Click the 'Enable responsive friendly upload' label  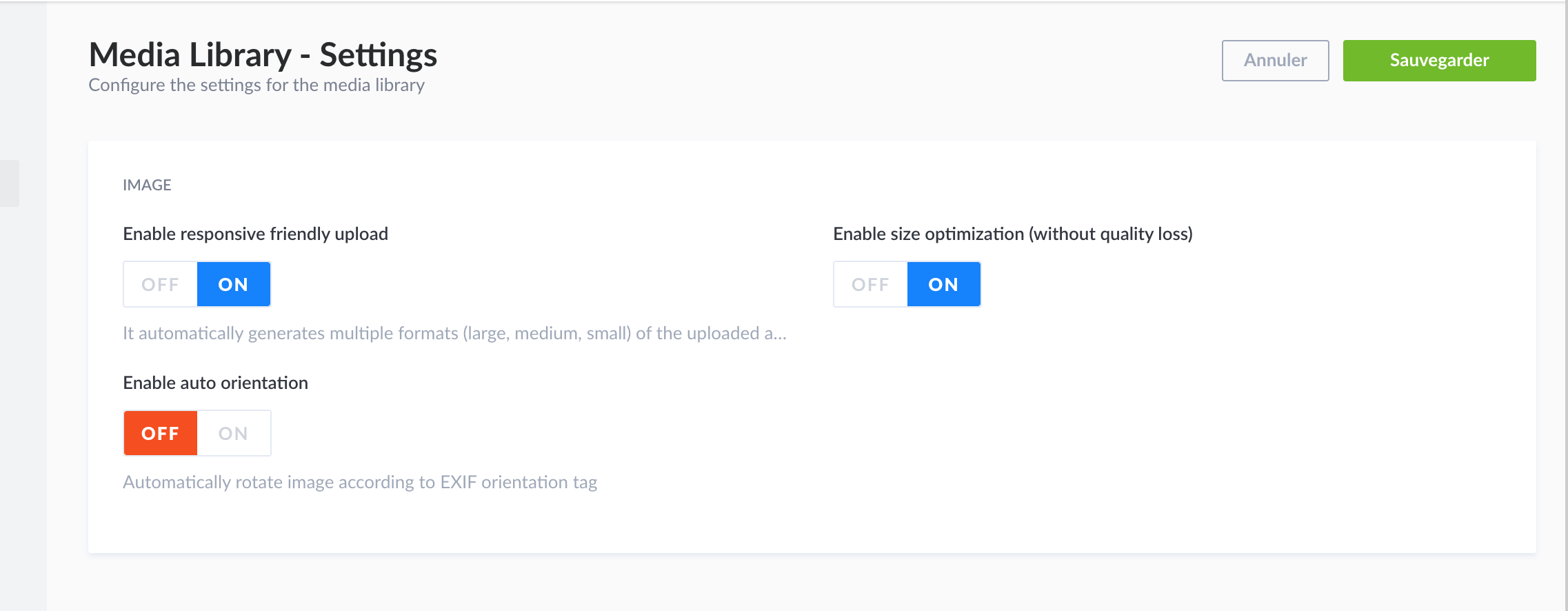(x=255, y=234)
